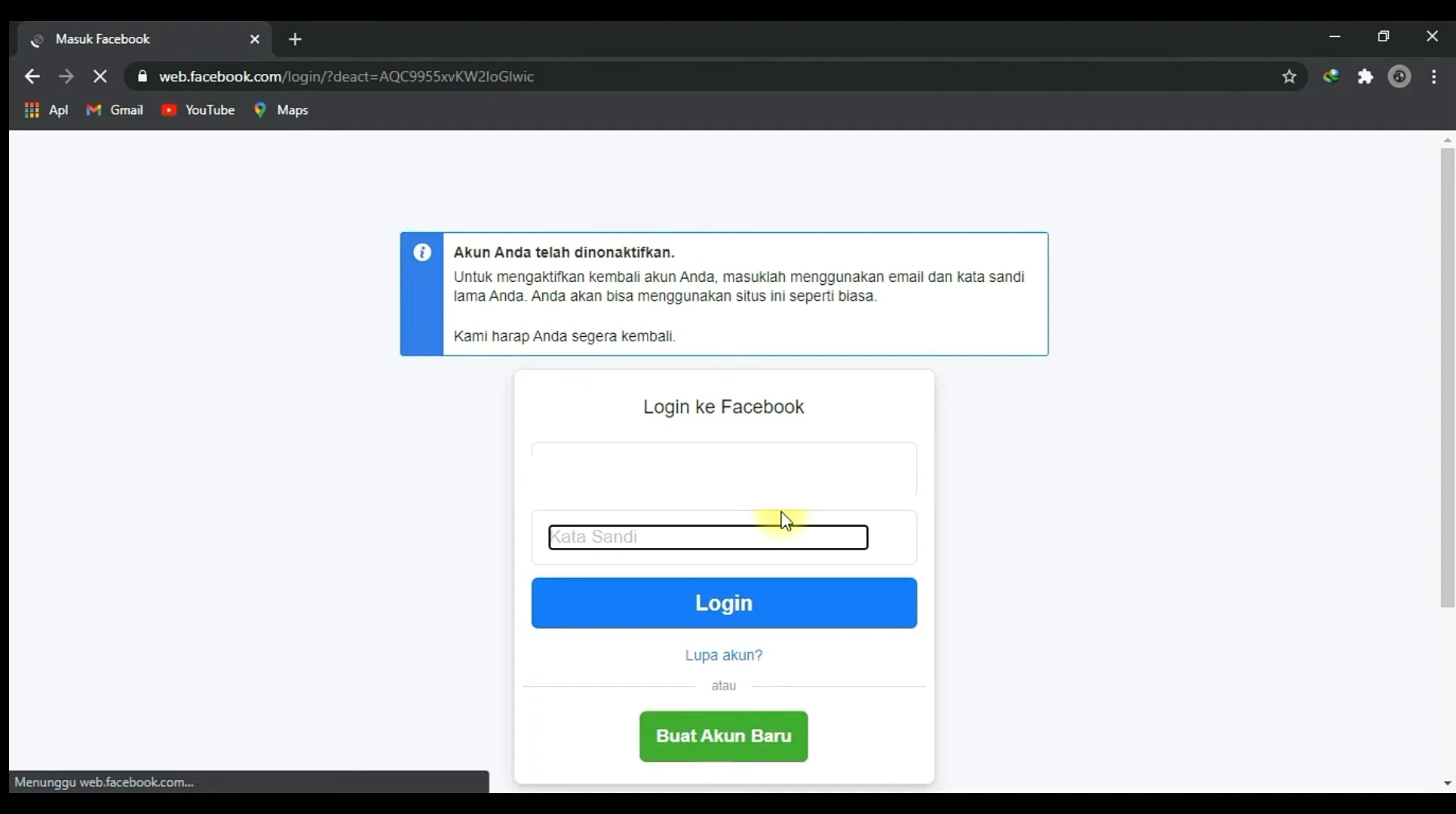Click the Facebook info icon
This screenshot has height=814, width=1456.
(x=423, y=252)
